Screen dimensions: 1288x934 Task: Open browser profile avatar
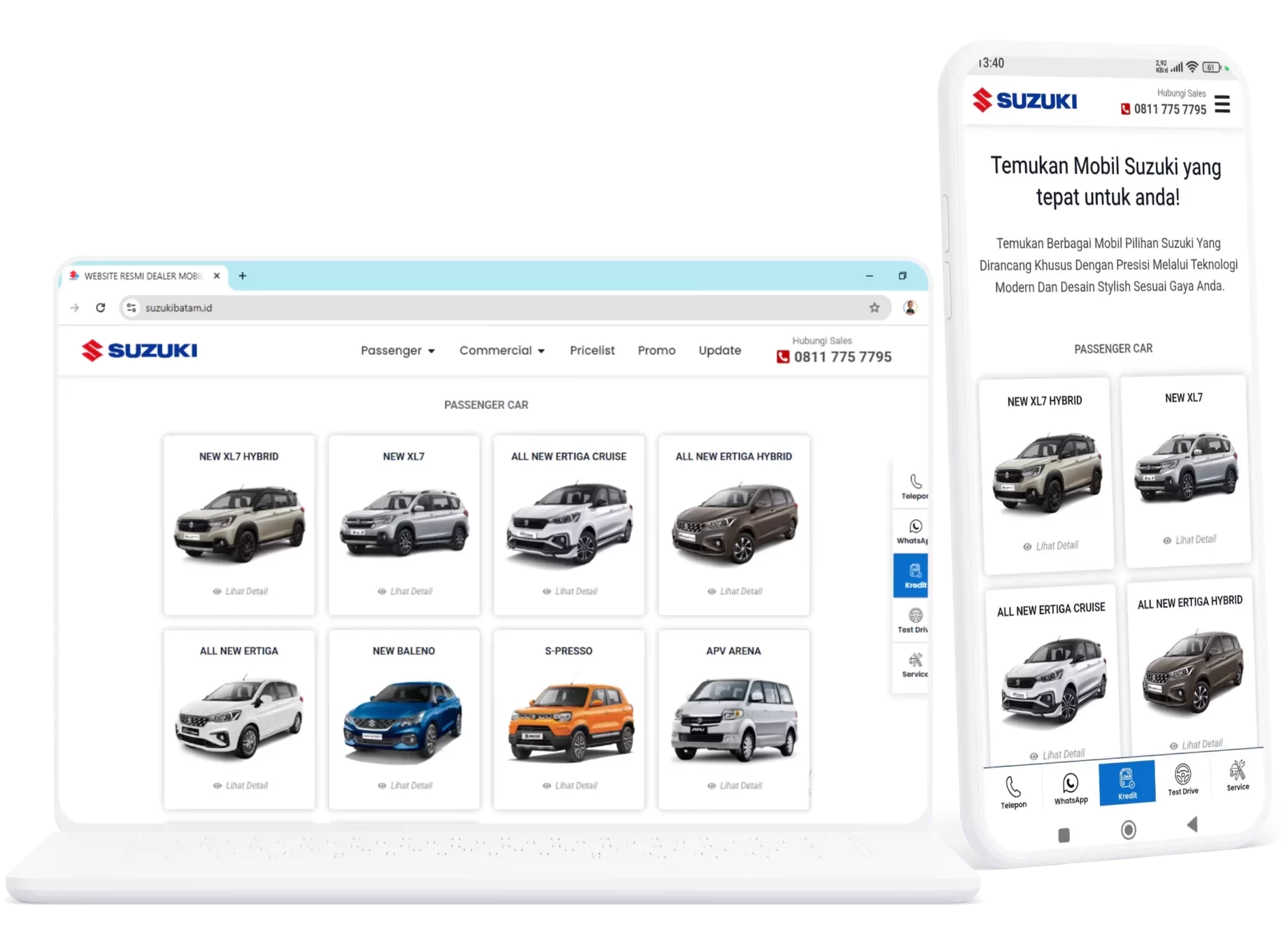(x=910, y=307)
